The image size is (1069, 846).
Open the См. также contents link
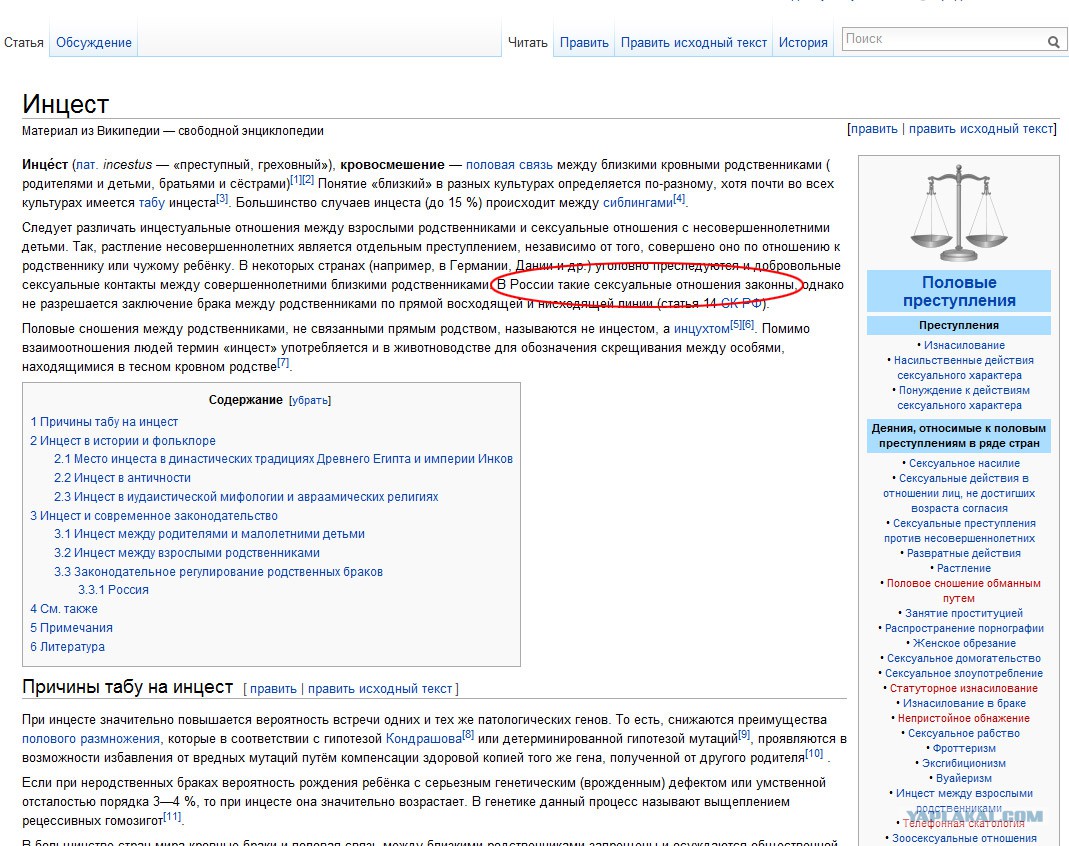64,609
